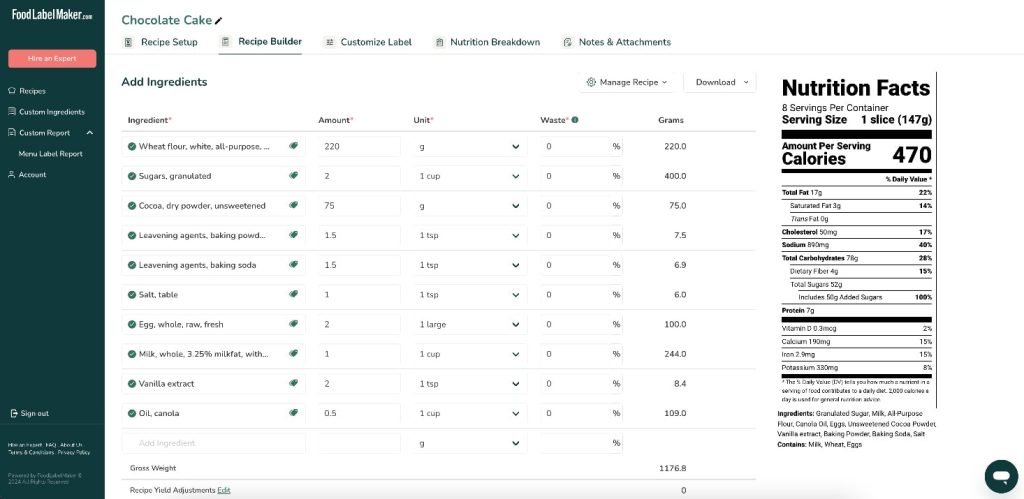Click the Edit link for Recipe Yield Adjustments
The height and width of the screenshot is (499, 1024).
pyautogui.click(x=224, y=490)
